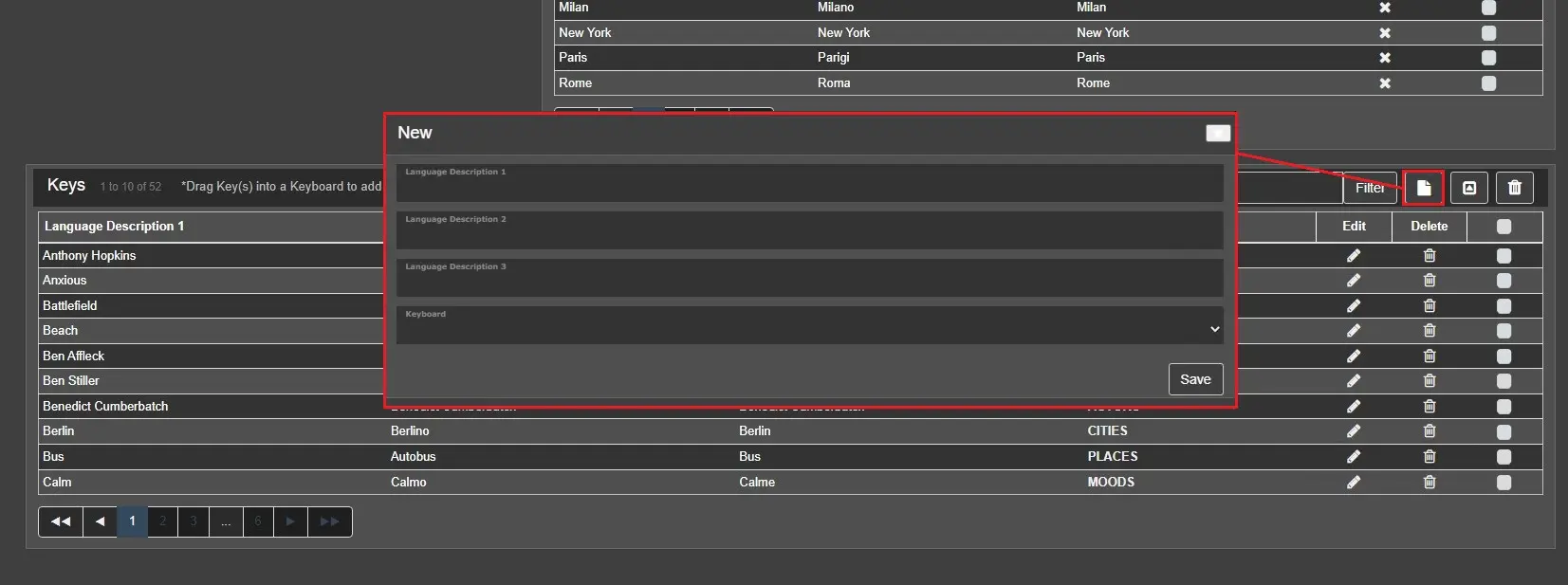Go to page 2 in Keys pagination
The height and width of the screenshot is (585, 1568).
pos(162,521)
